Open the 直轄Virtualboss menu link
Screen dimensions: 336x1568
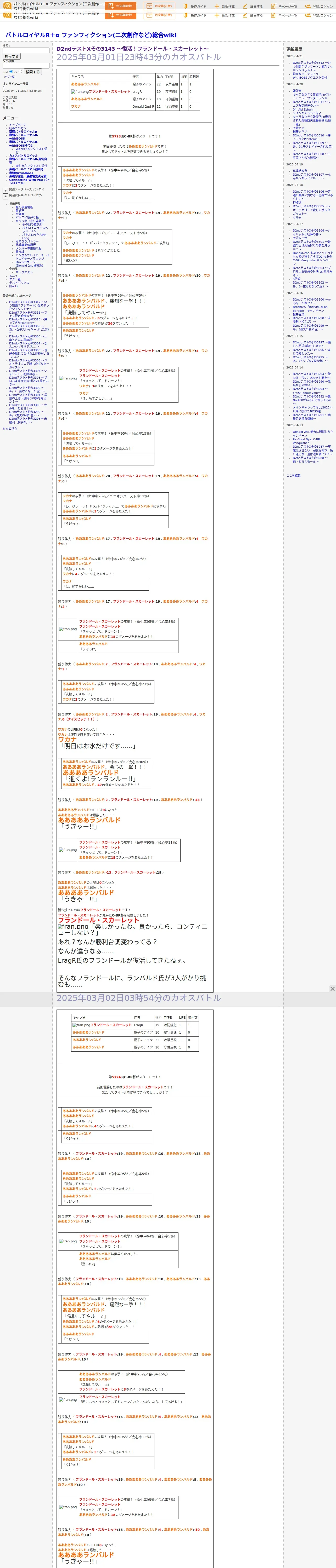tap(21, 173)
